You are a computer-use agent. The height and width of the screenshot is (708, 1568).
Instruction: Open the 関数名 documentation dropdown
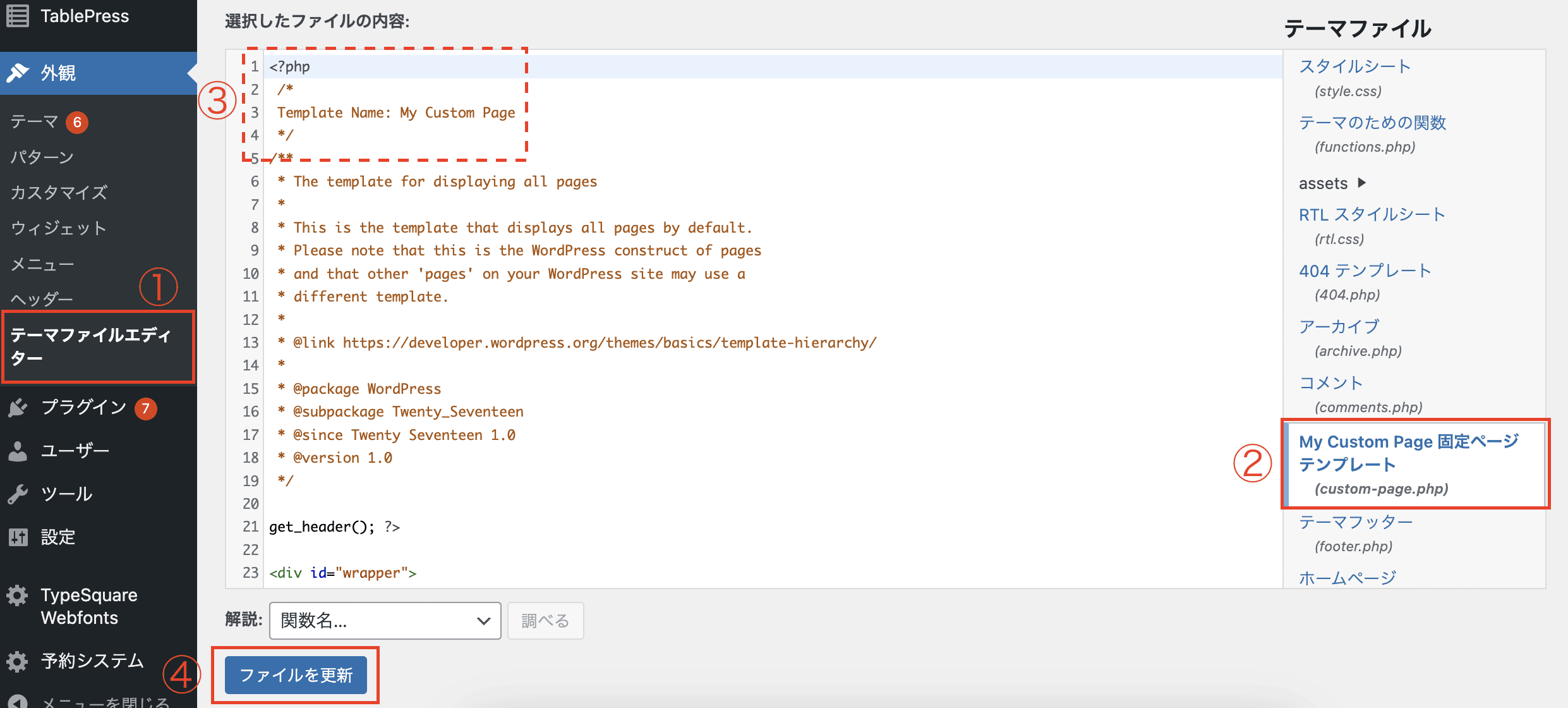tap(385, 621)
